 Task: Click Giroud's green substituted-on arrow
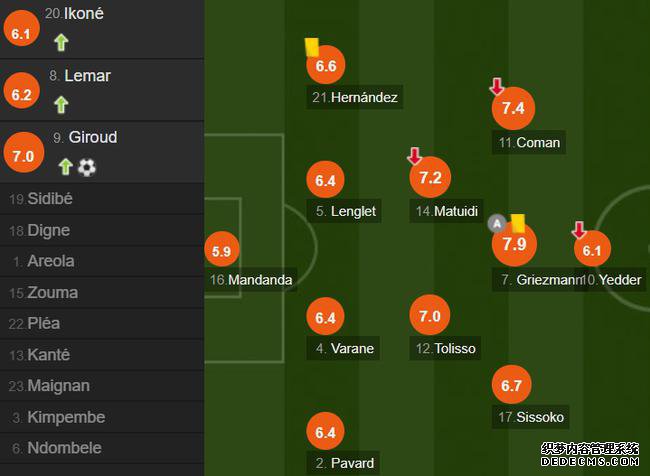[x=65, y=167]
